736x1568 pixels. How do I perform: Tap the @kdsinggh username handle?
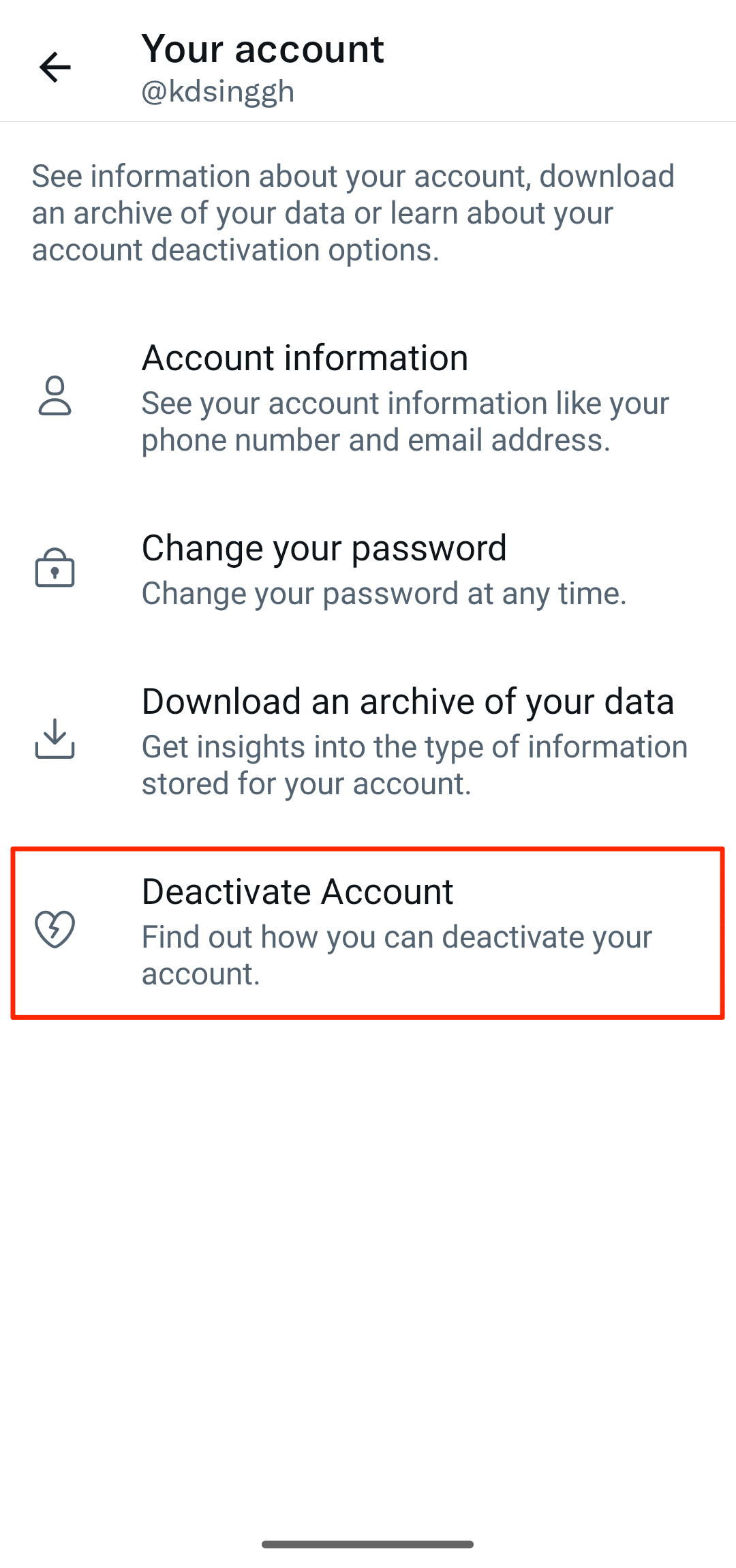217,91
